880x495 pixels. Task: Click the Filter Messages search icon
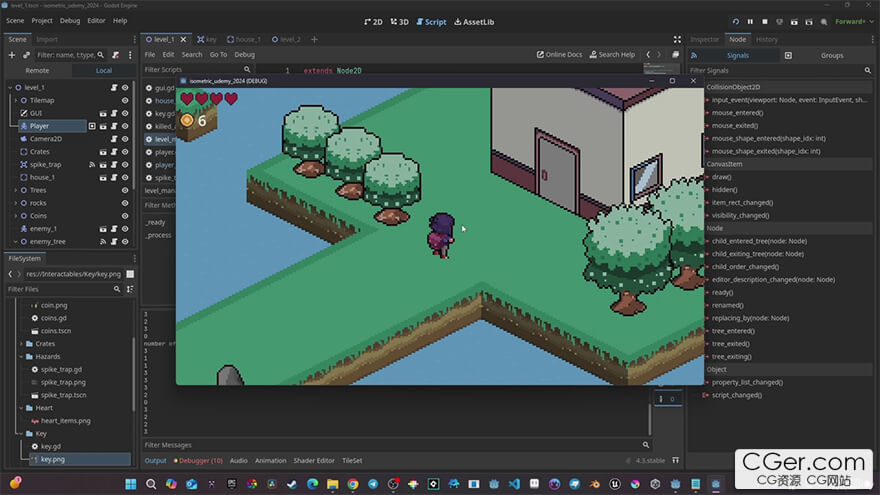(645, 445)
